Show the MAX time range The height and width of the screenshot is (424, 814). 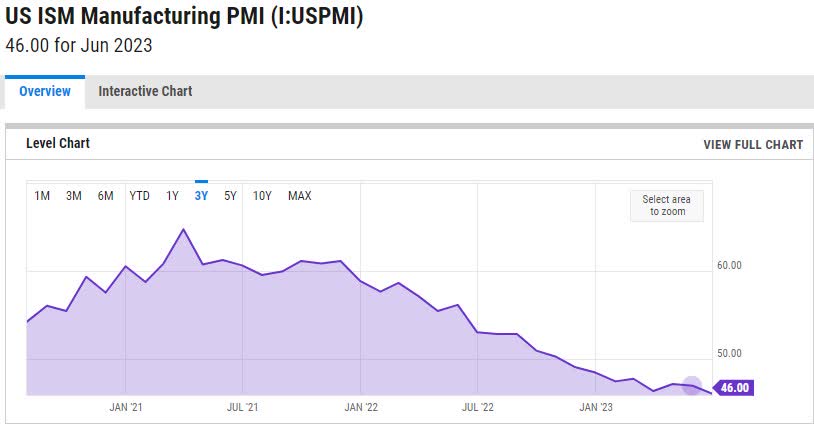[299, 196]
